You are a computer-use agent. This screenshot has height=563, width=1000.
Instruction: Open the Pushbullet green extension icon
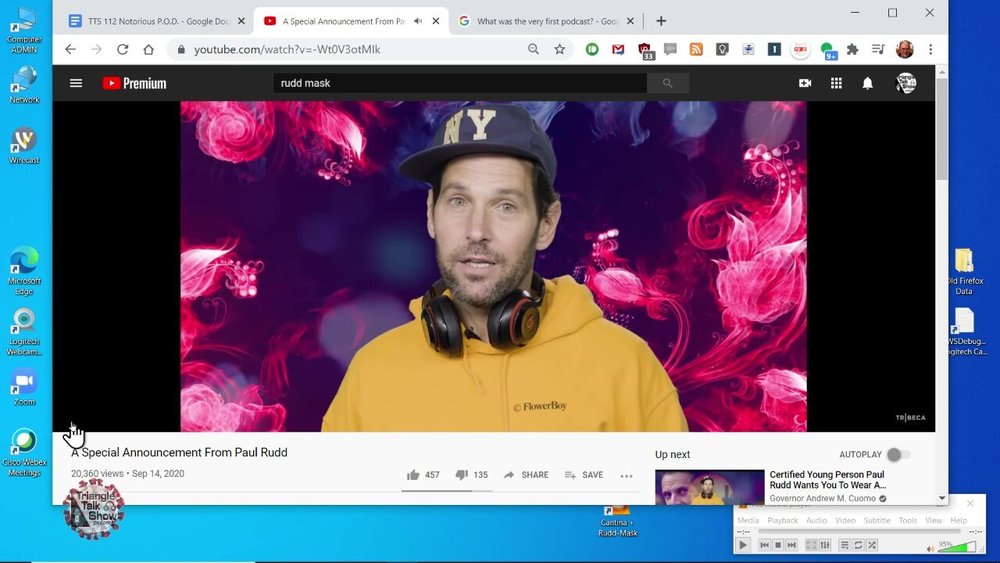click(592, 49)
